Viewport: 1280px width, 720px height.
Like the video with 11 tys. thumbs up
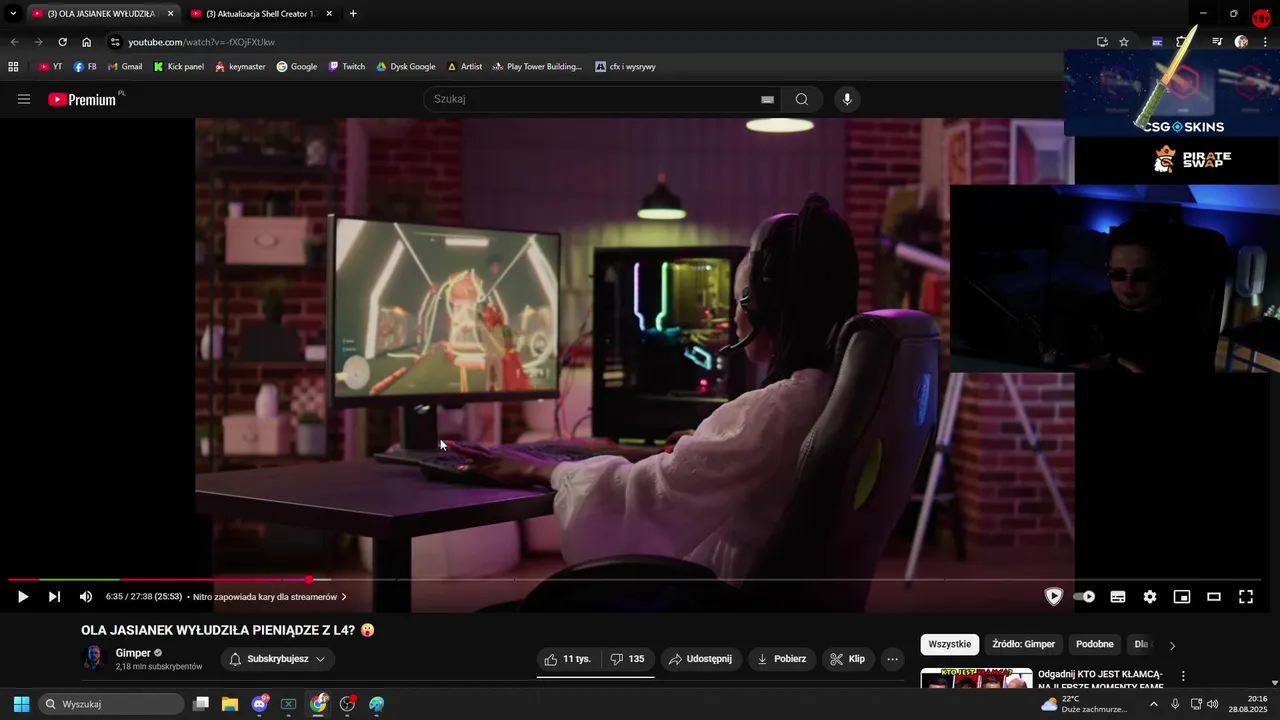[x=568, y=659]
